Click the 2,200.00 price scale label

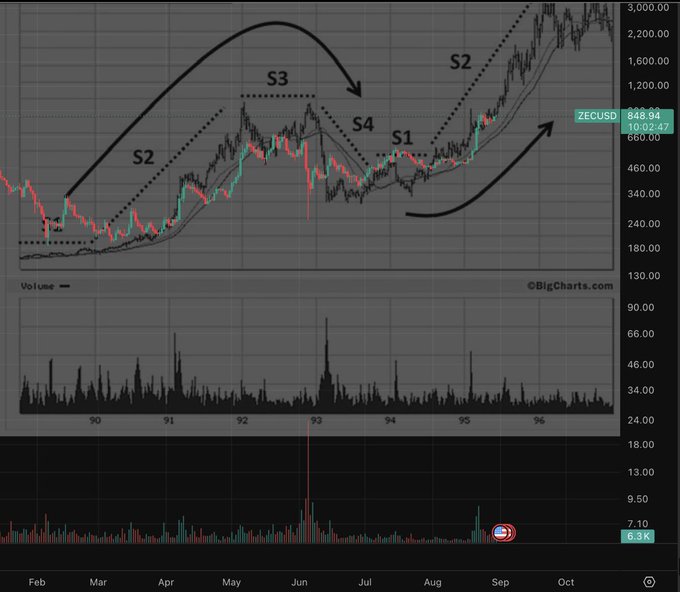tap(648, 33)
